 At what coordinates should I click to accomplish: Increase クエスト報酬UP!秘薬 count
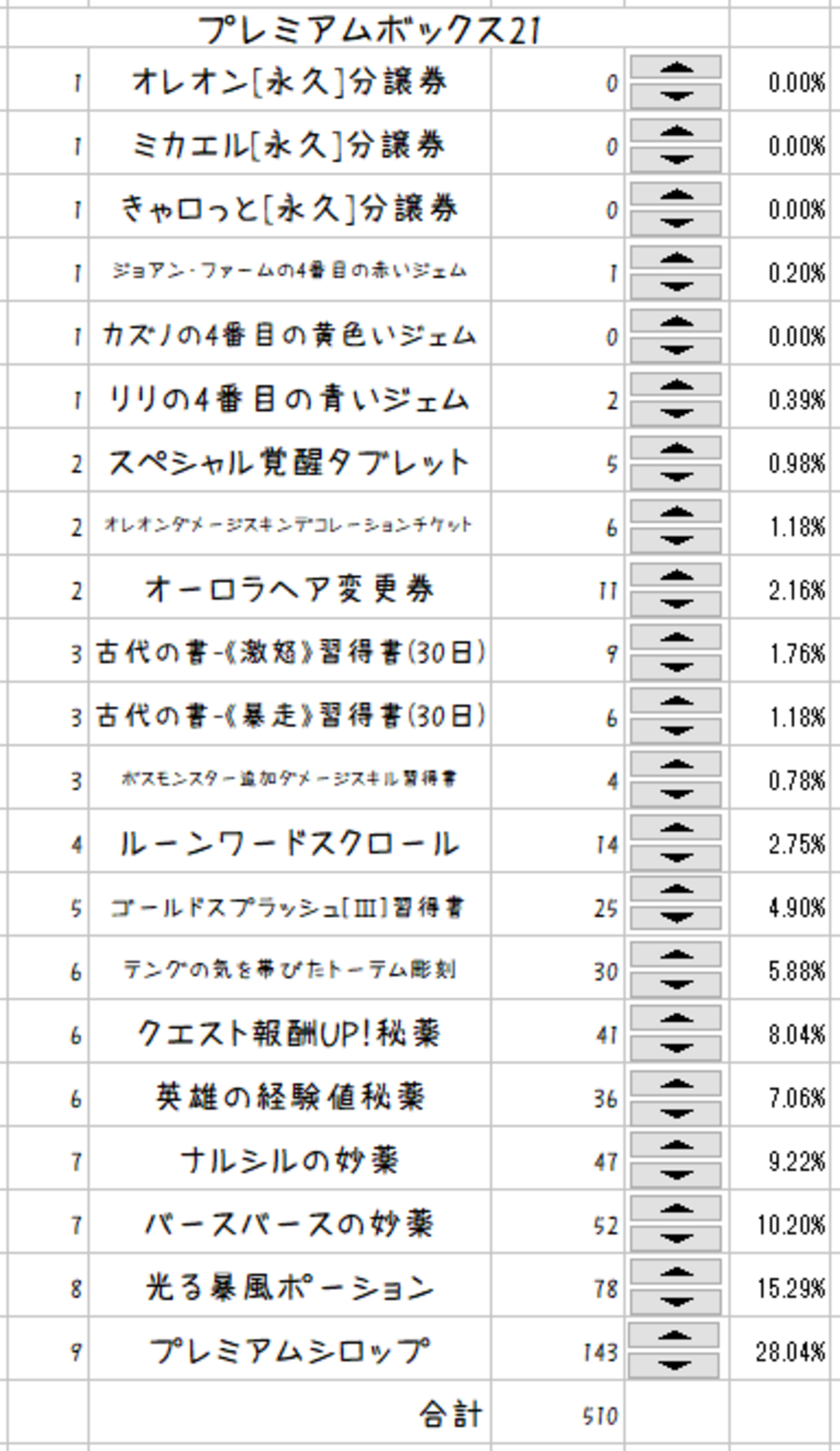(x=675, y=1019)
